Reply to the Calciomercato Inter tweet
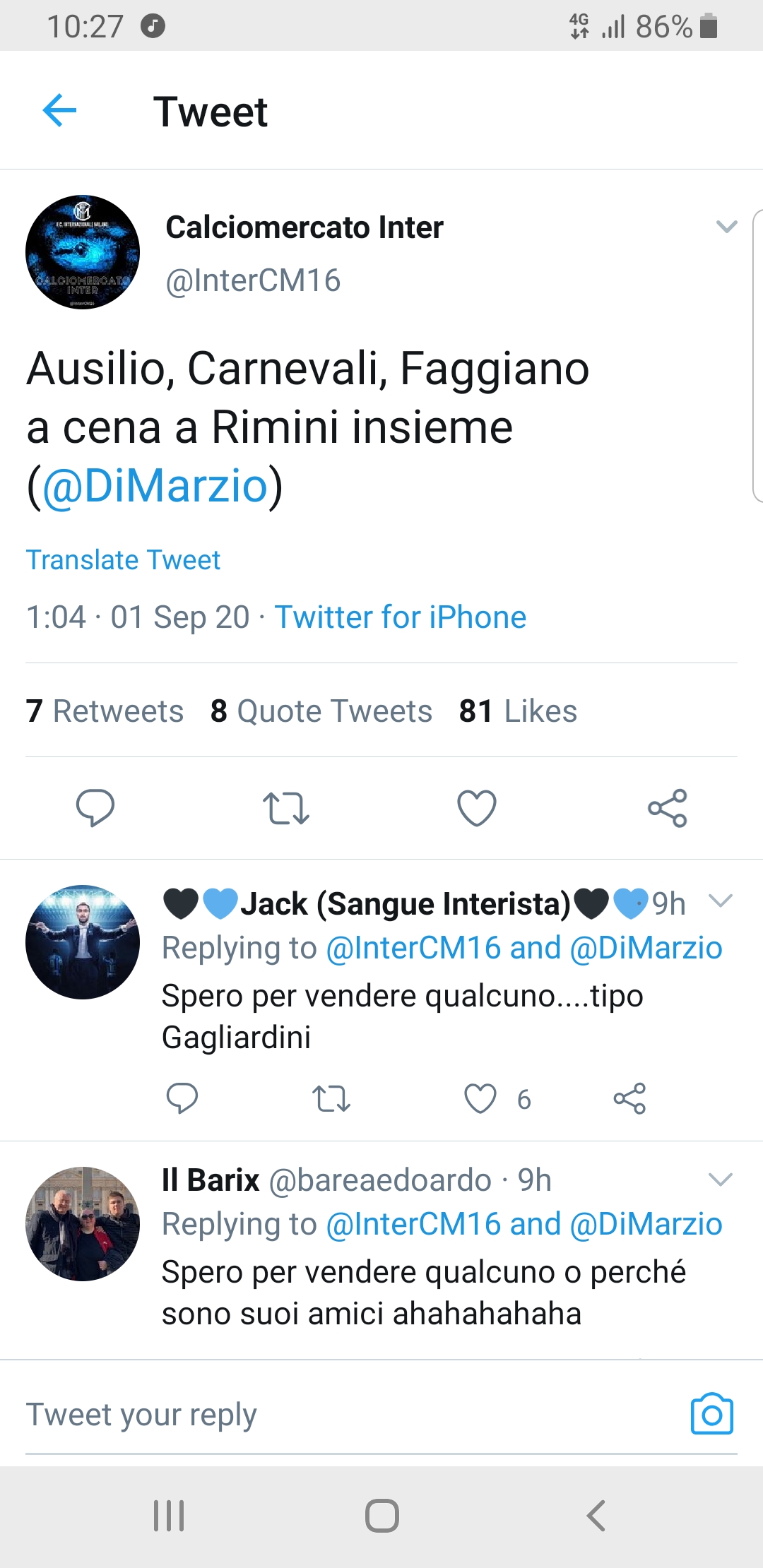Viewport: 763px width, 1568px height. pos(95,807)
